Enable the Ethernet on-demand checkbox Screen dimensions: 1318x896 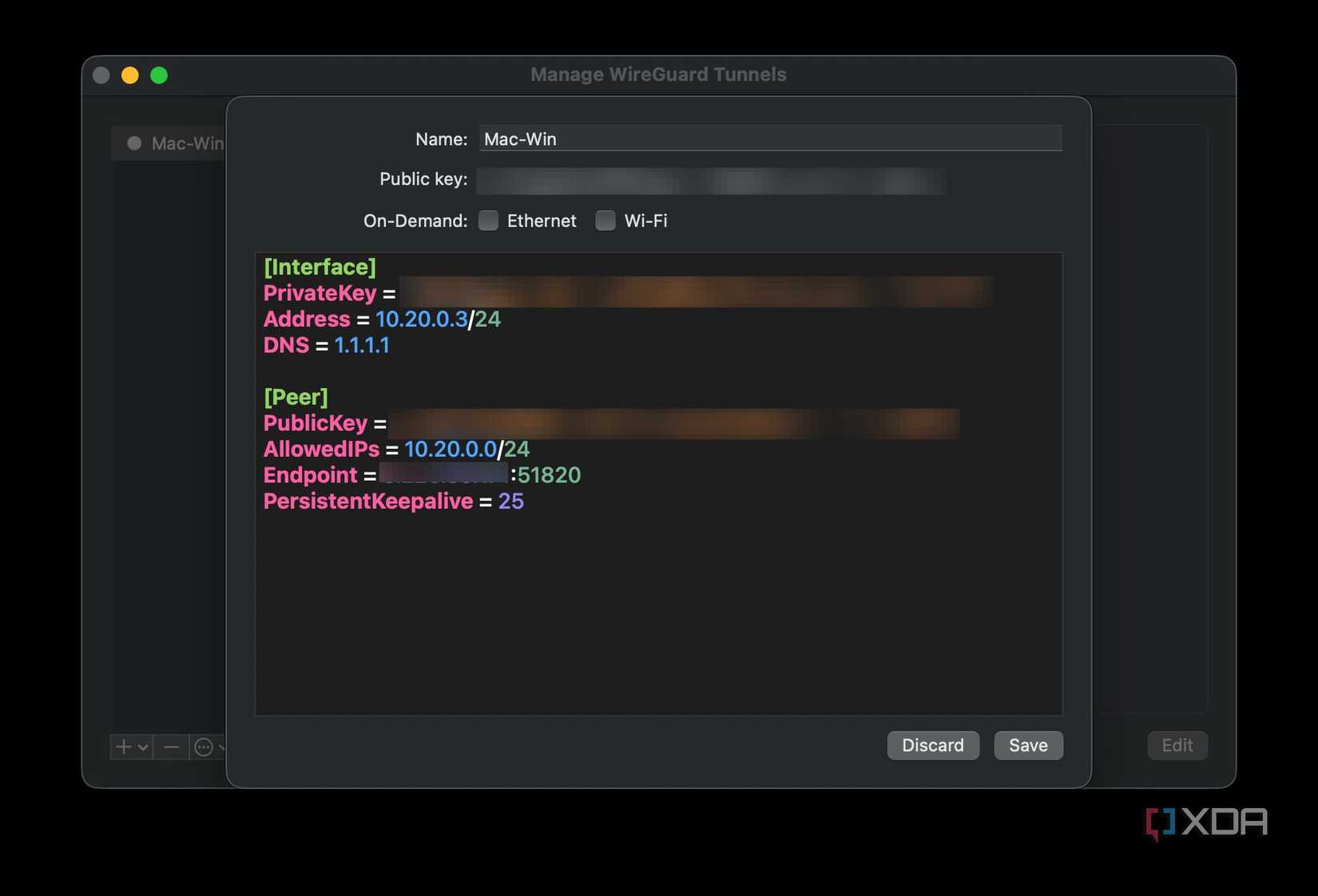pyautogui.click(x=488, y=220)
